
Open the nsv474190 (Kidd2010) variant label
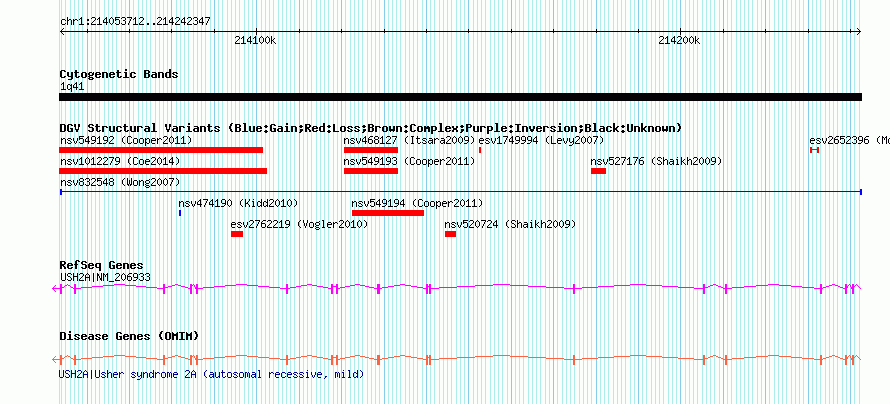point(238,203)
